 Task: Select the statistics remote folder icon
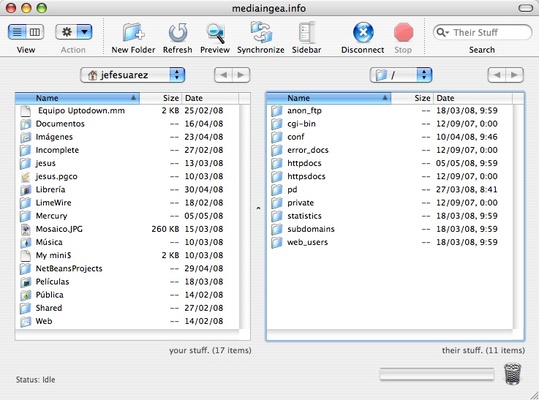[x=277, y=216]
